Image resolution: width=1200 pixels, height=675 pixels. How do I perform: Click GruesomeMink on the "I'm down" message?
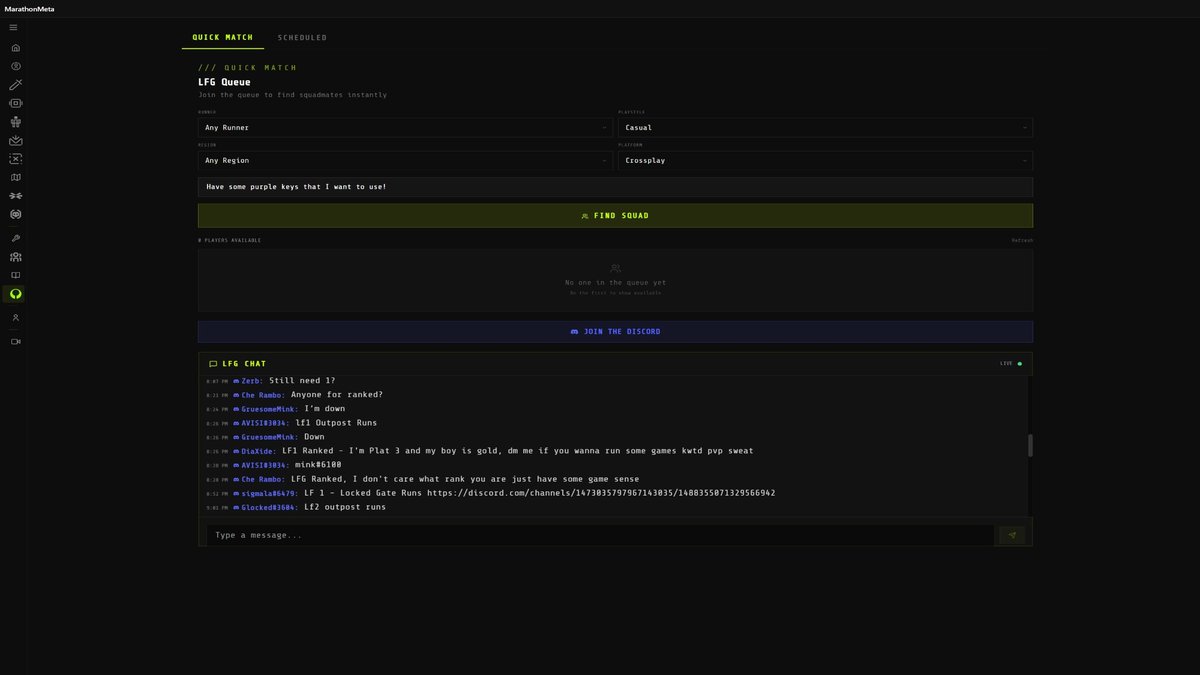pyautogui.click(x=270, y=409)
